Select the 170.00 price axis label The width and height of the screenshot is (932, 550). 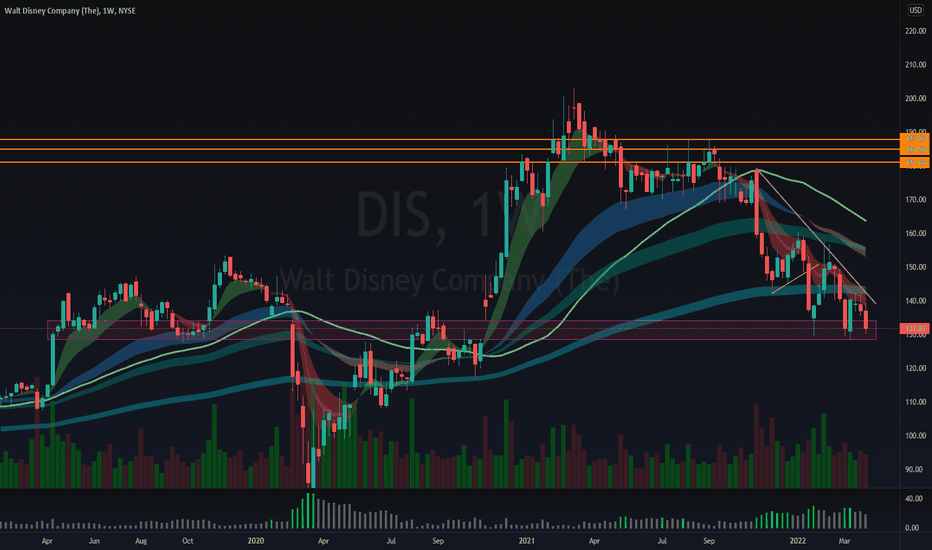tap(915, 200)
